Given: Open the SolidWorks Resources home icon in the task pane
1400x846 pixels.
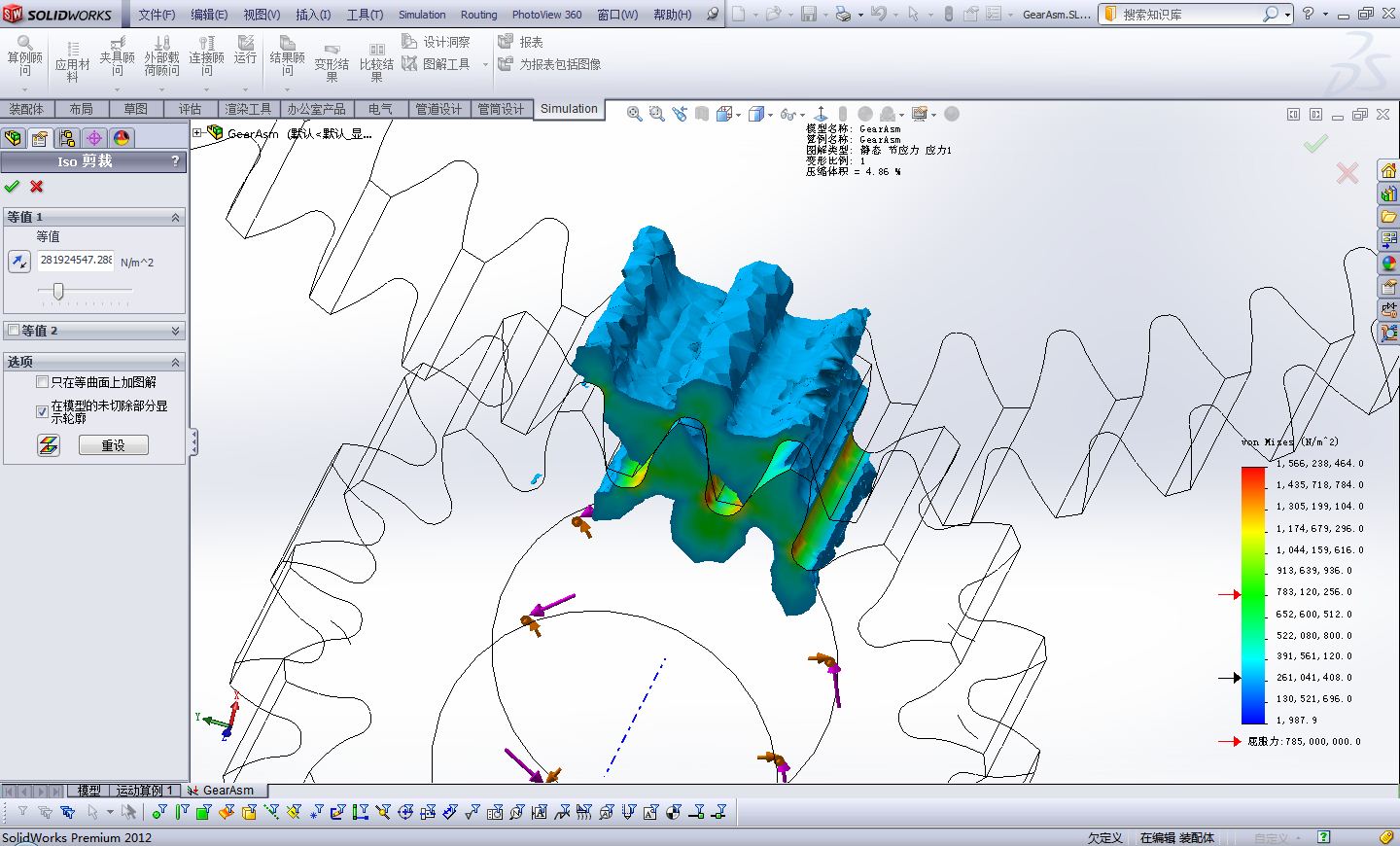Looking at the screenshot, I should [1389, 171].
